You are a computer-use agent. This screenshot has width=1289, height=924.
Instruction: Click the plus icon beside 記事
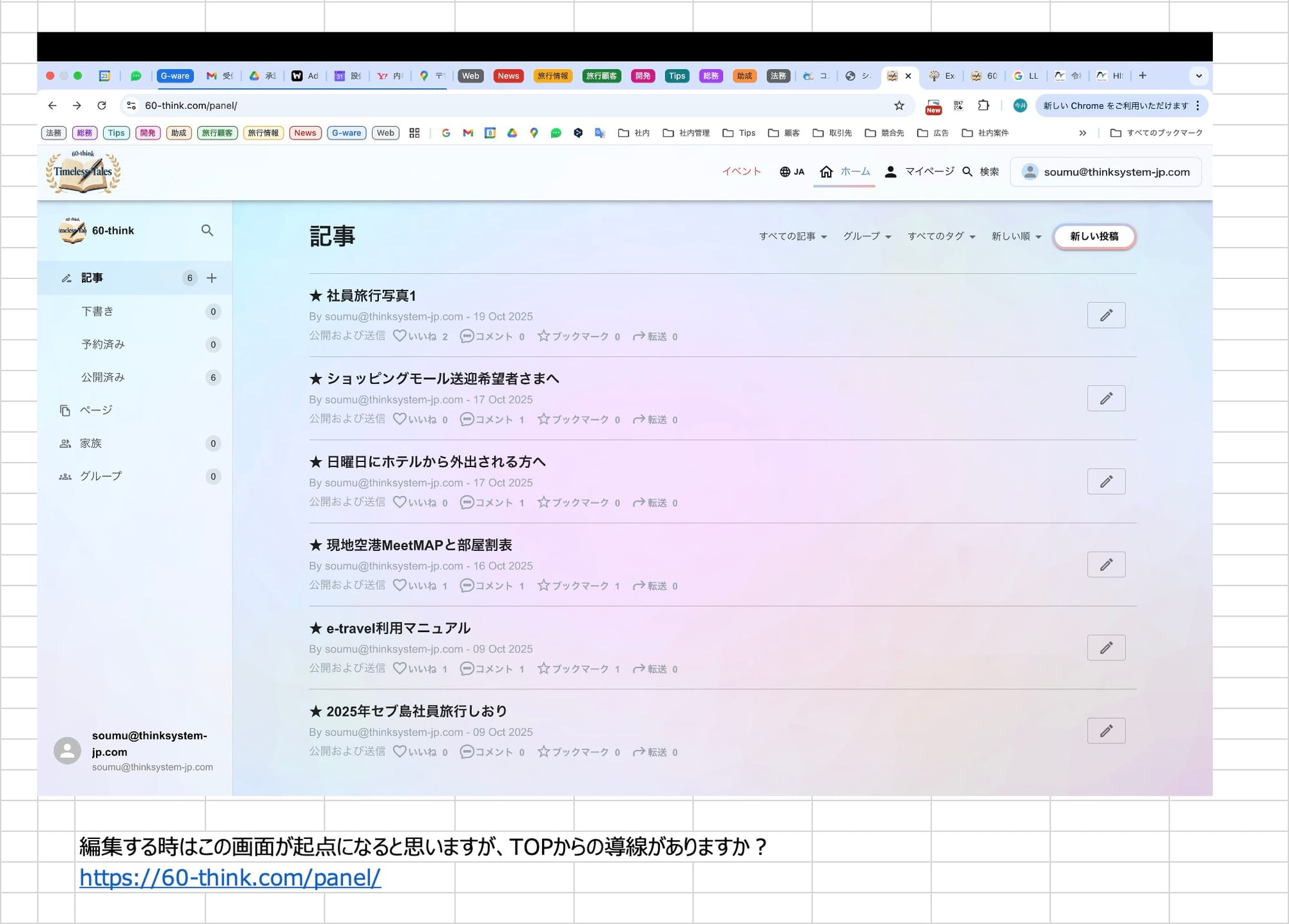(211, 278)
